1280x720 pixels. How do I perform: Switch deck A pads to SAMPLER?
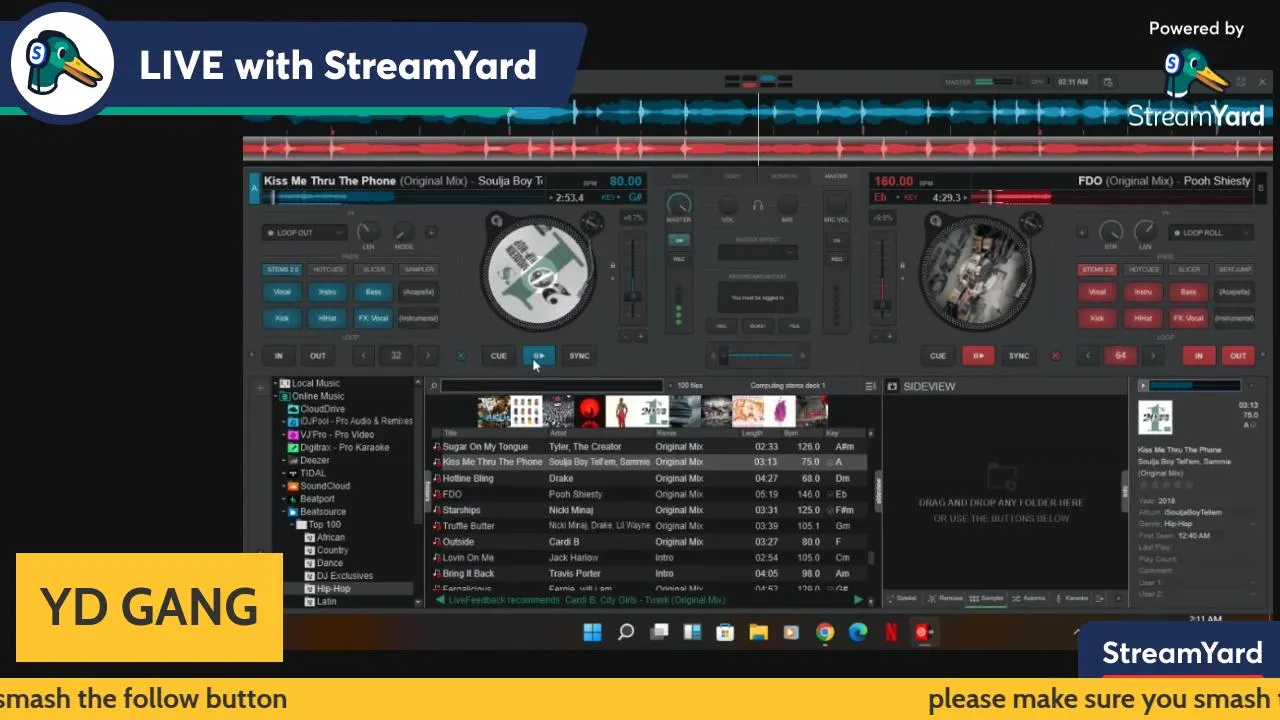click(x=419, y=270)
